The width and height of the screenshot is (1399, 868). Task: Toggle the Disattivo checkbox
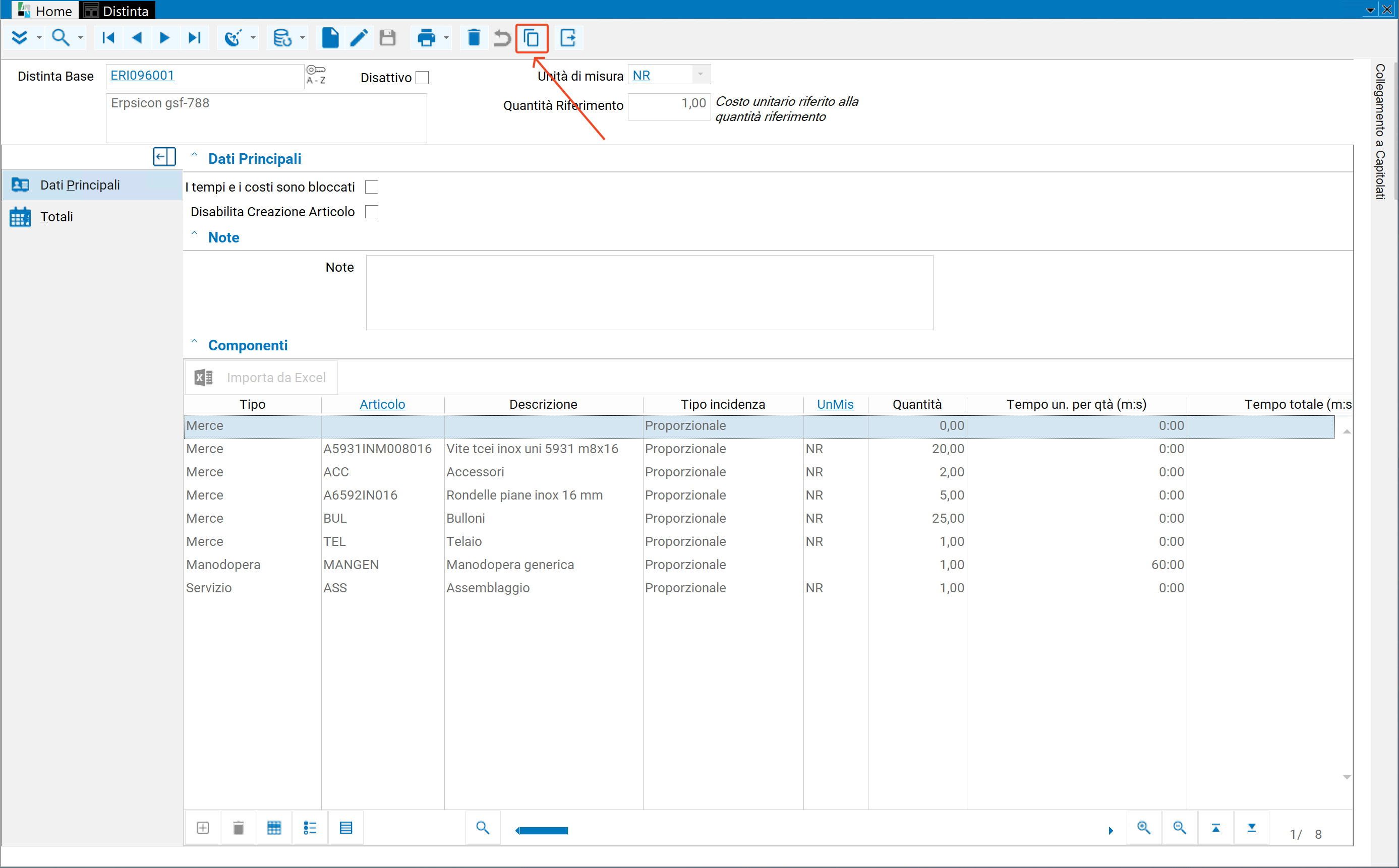coord(422,78)
